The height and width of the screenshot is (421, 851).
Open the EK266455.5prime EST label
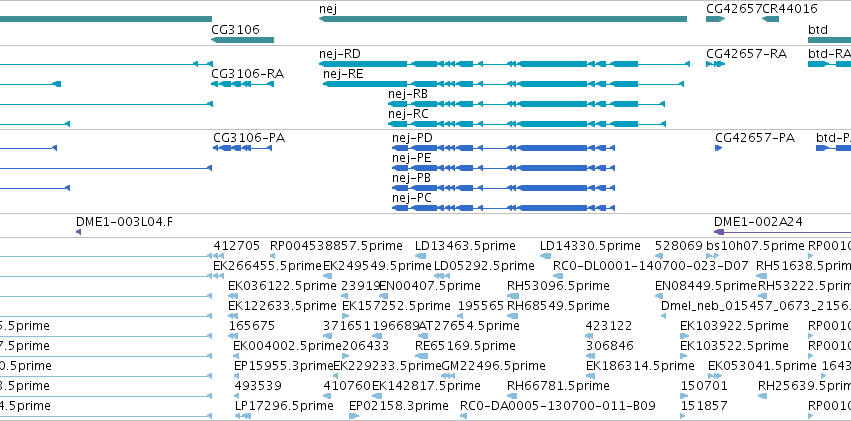(x=268, y=266)
